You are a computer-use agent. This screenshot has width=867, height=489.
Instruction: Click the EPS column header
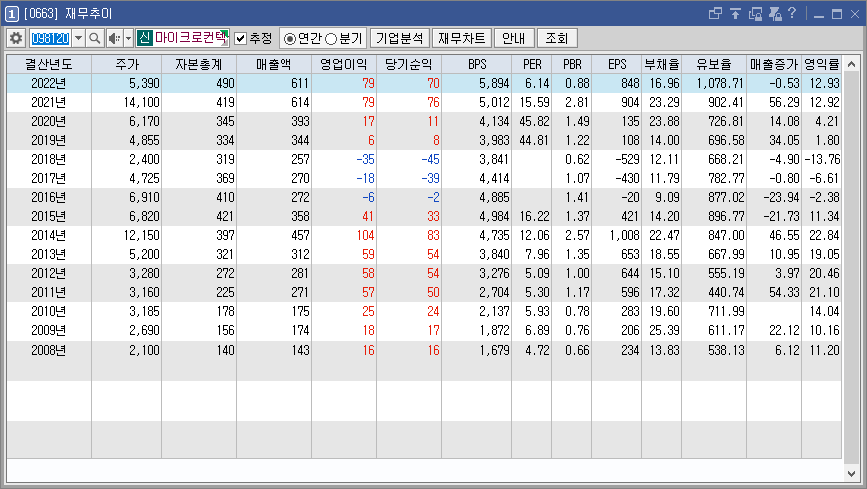point(617,64)
